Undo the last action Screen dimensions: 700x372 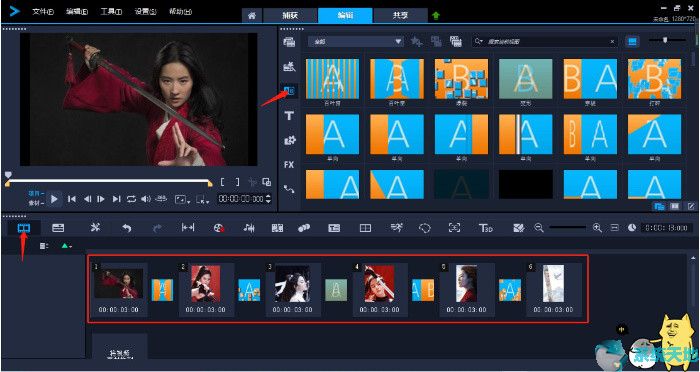127,228
